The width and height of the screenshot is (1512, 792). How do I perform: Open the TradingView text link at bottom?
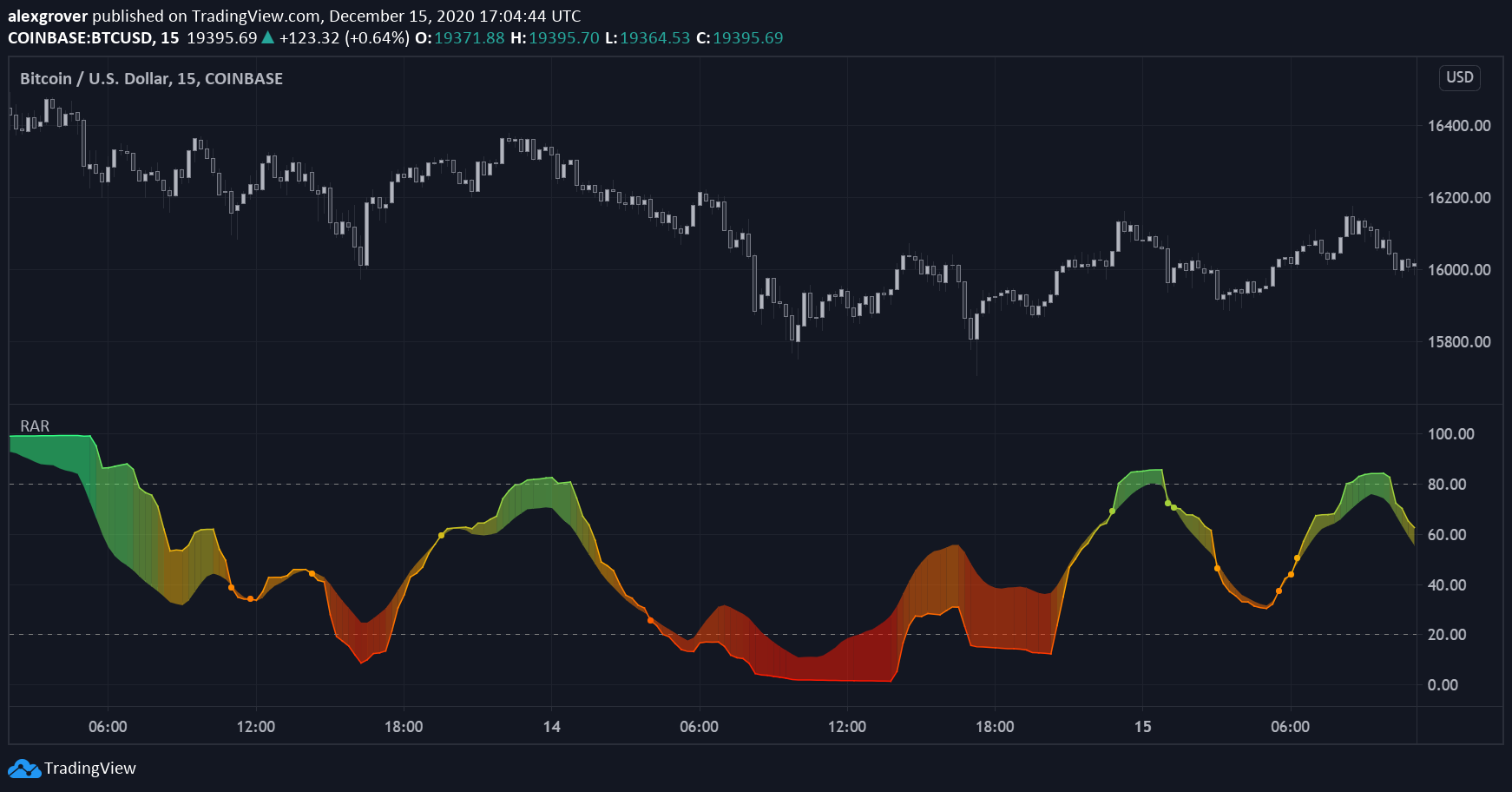[90, 769]
